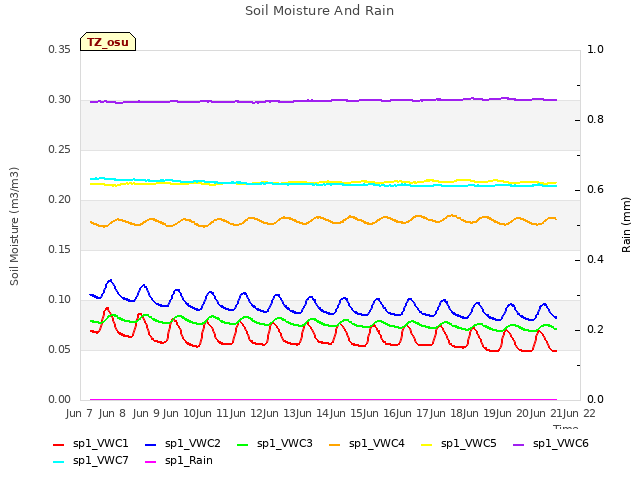Click the orange sp1_VWC4 legend swatch
This screenshot has width=640, height=480.
335,444
